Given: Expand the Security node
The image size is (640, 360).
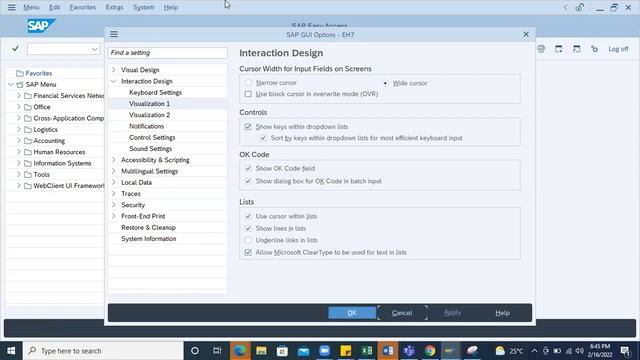Looking at the screenshot, I should coord(114,205).
